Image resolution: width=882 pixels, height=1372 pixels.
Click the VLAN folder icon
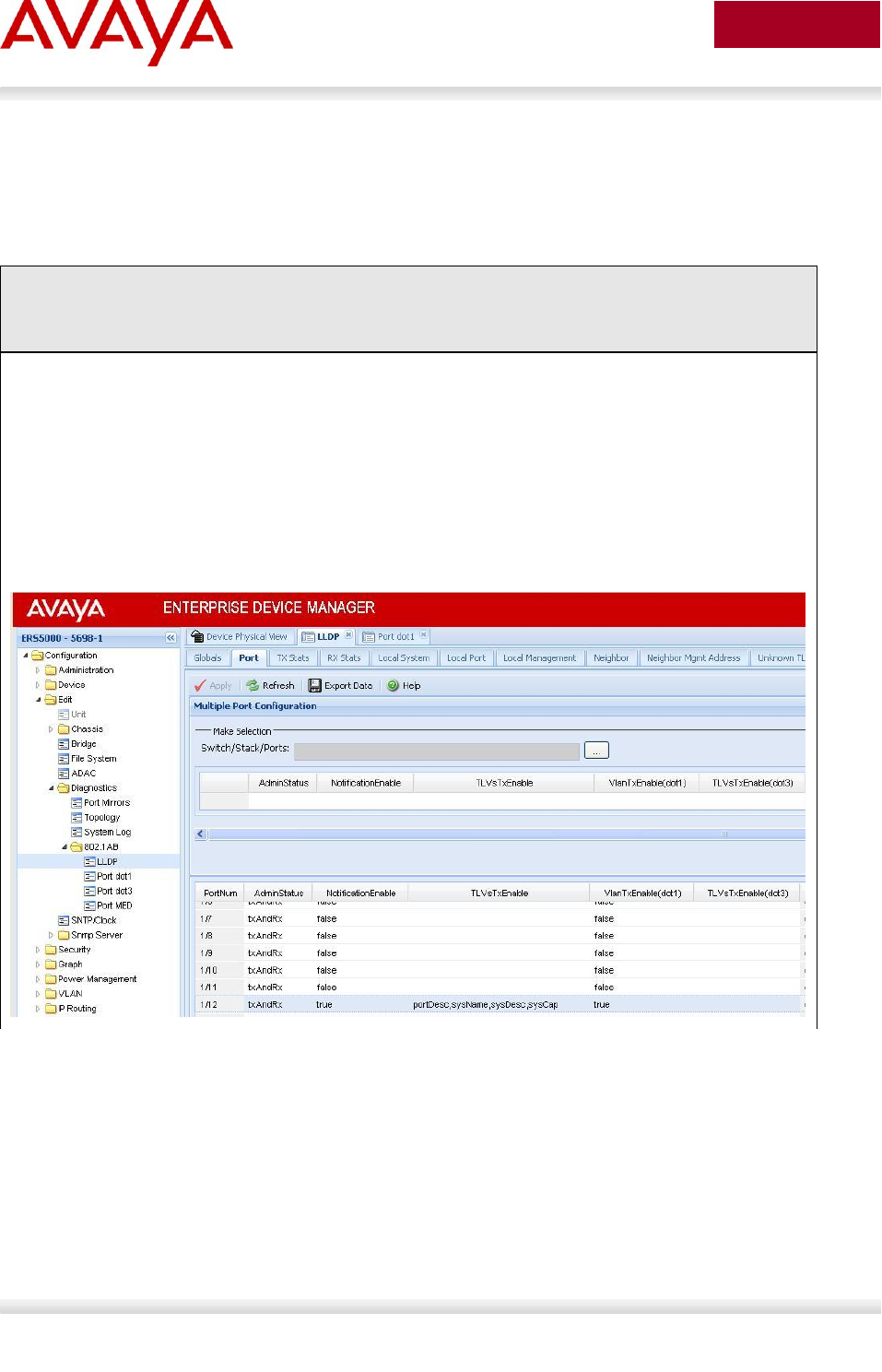point(52,994)
